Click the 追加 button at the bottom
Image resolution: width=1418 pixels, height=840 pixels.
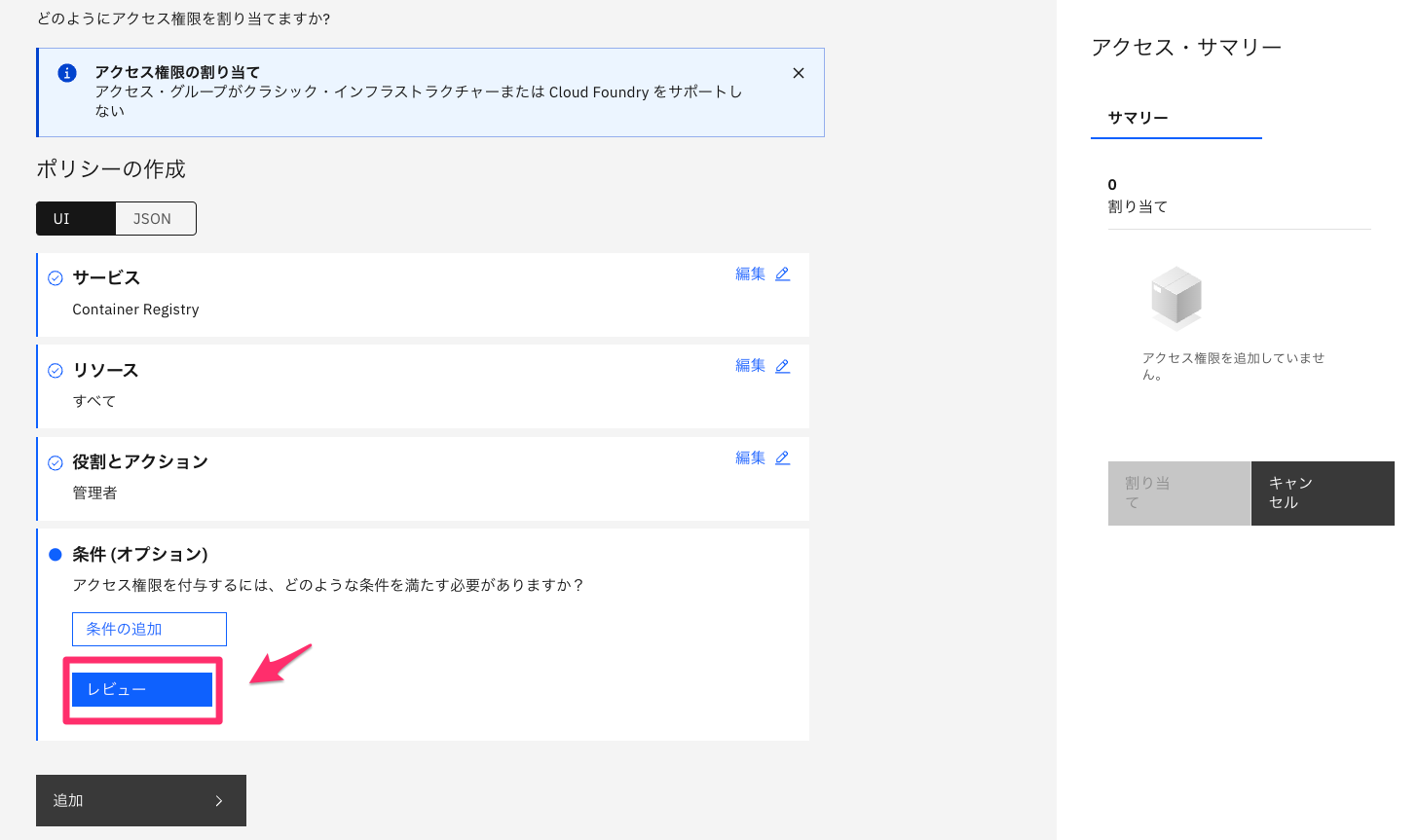pos(140,800)
